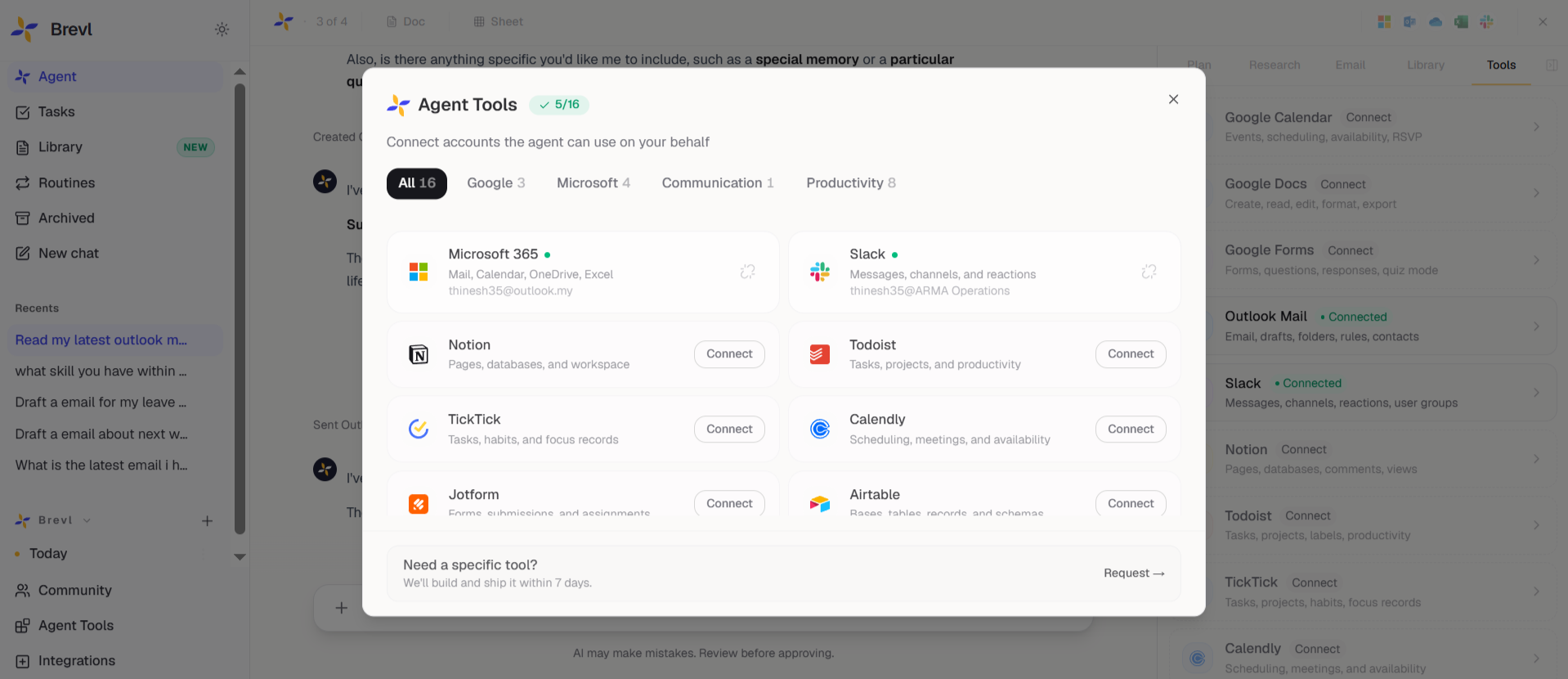Screen dimensions: 1568x679
Task: Connect TickTick in Agent Tools dialog
Action: [x=729, y=429]
